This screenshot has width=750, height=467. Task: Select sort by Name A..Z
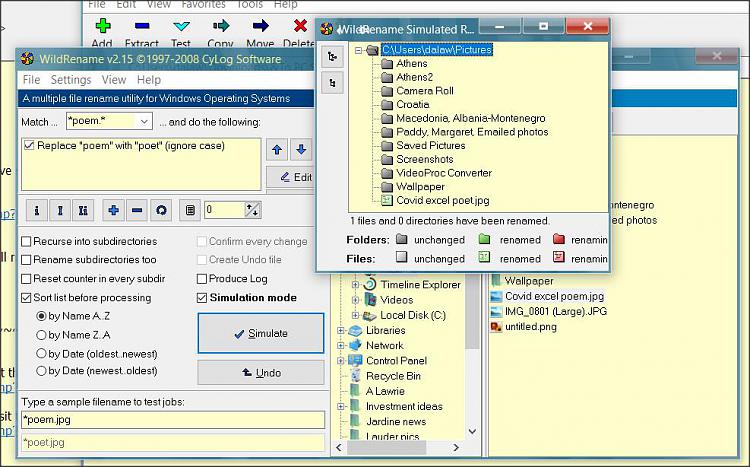pyautogui.click(x=42, y=316)
